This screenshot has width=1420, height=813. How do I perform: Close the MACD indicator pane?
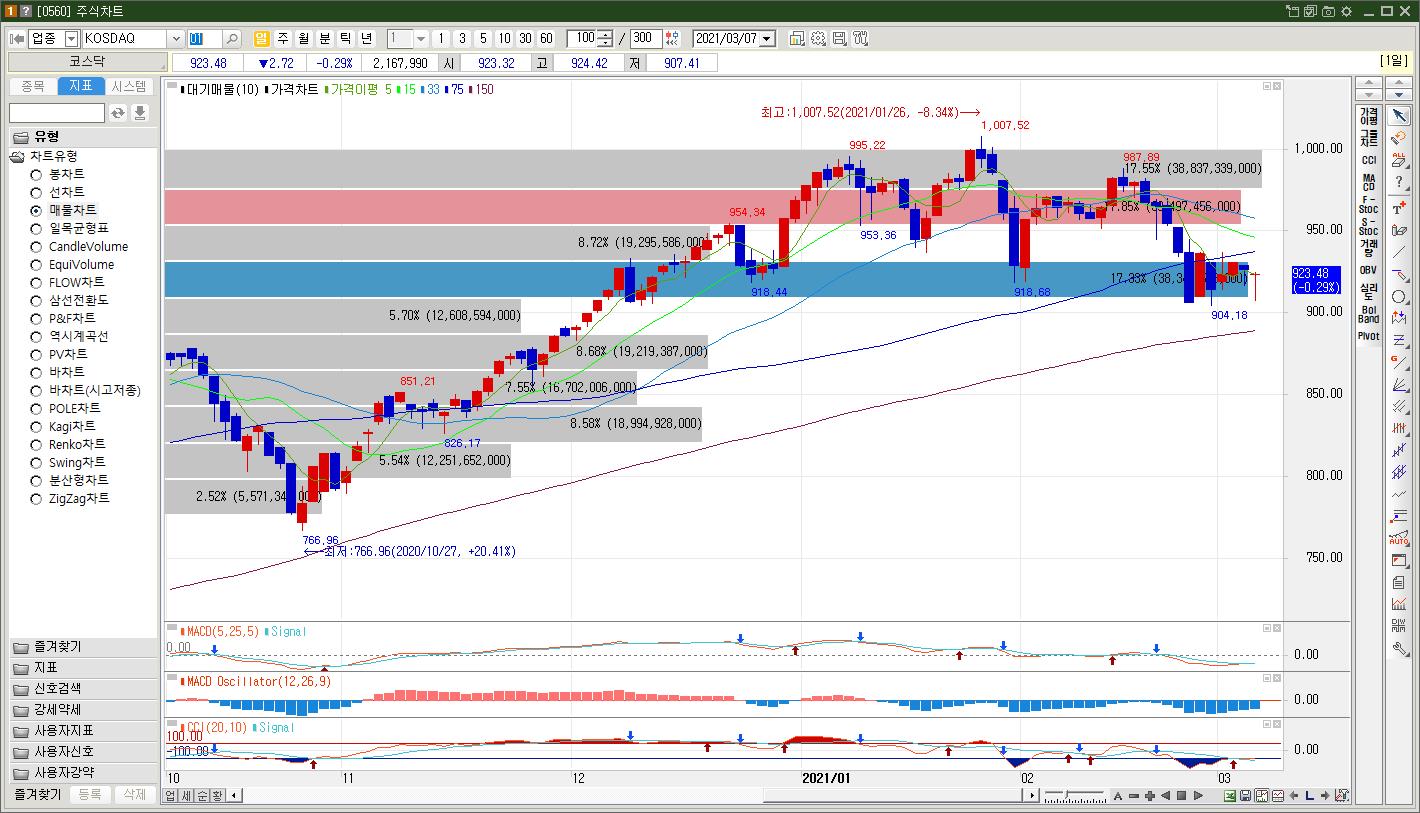click(x=1276, y=628)
